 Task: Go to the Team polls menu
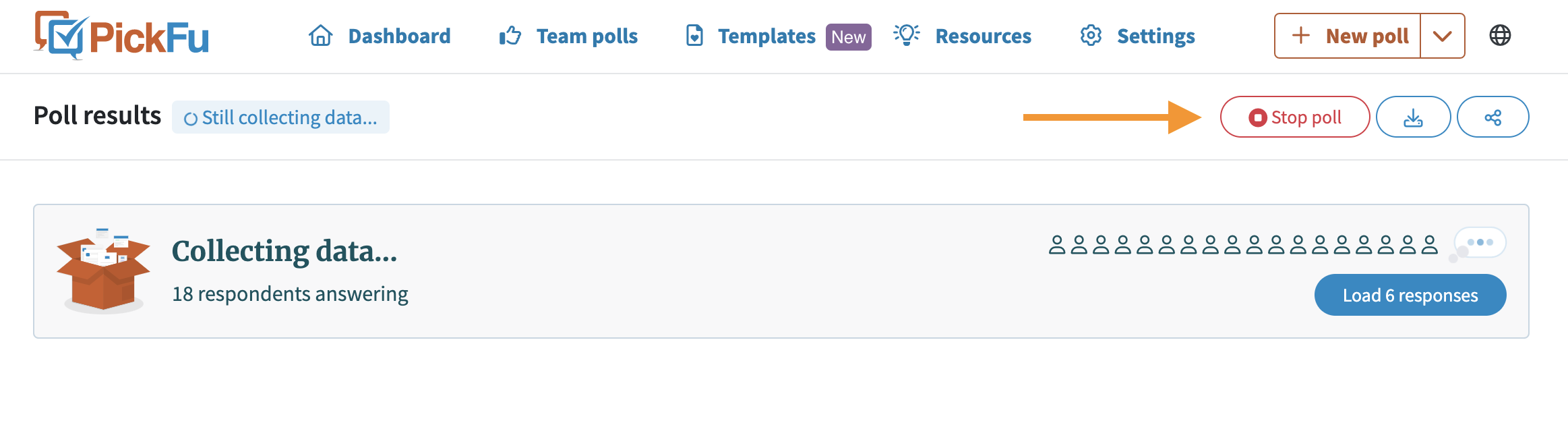pyautogui.click(x=587, y=36)
